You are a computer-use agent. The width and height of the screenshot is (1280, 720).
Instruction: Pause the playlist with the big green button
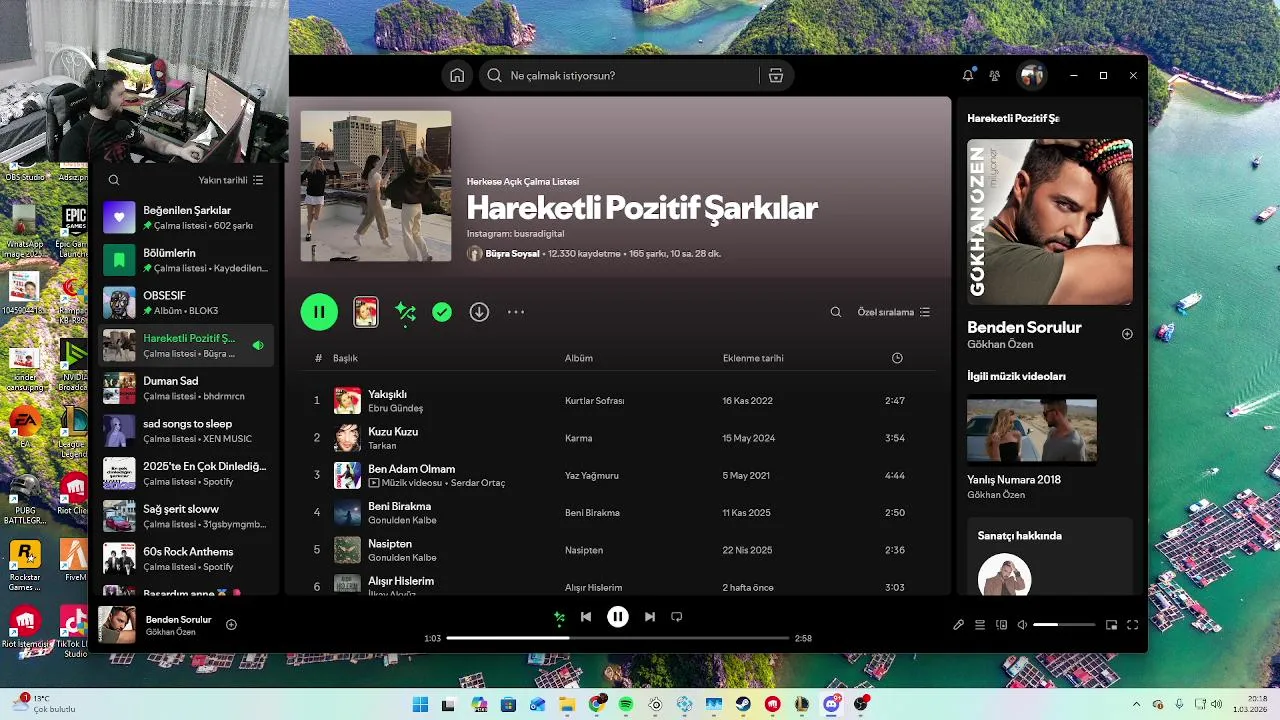click(319, 312)
